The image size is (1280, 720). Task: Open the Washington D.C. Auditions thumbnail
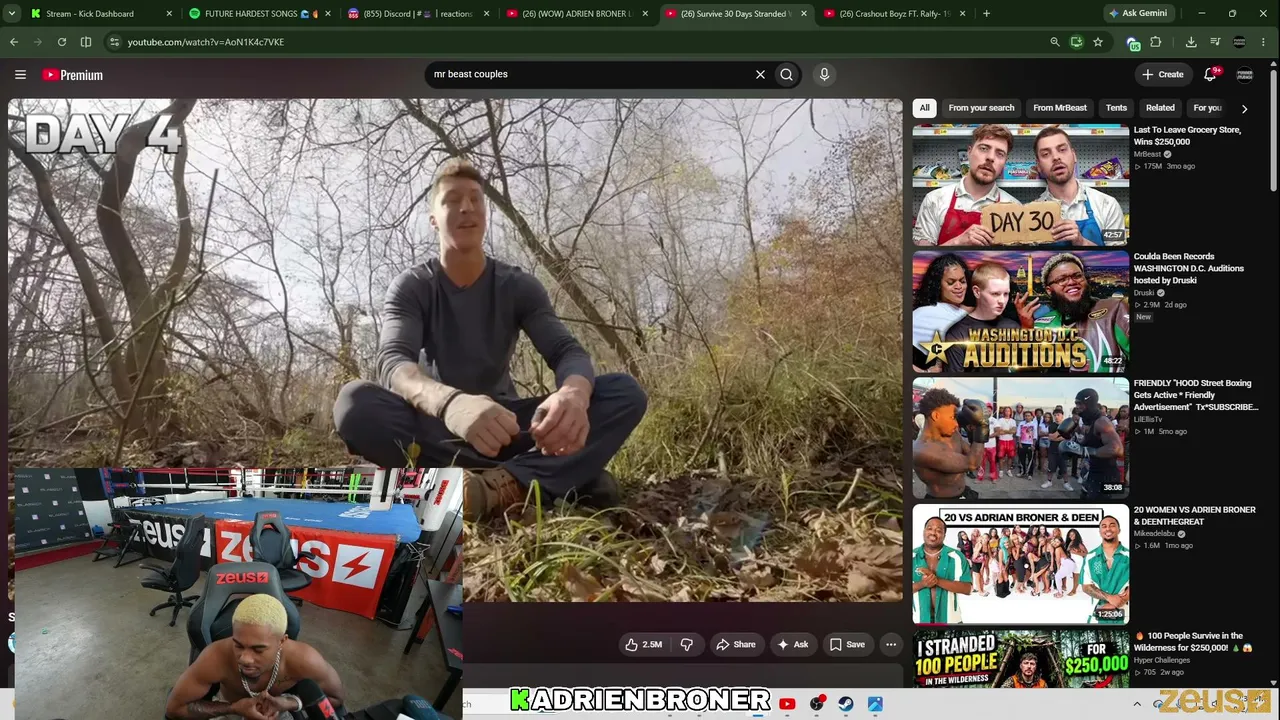1021,311
